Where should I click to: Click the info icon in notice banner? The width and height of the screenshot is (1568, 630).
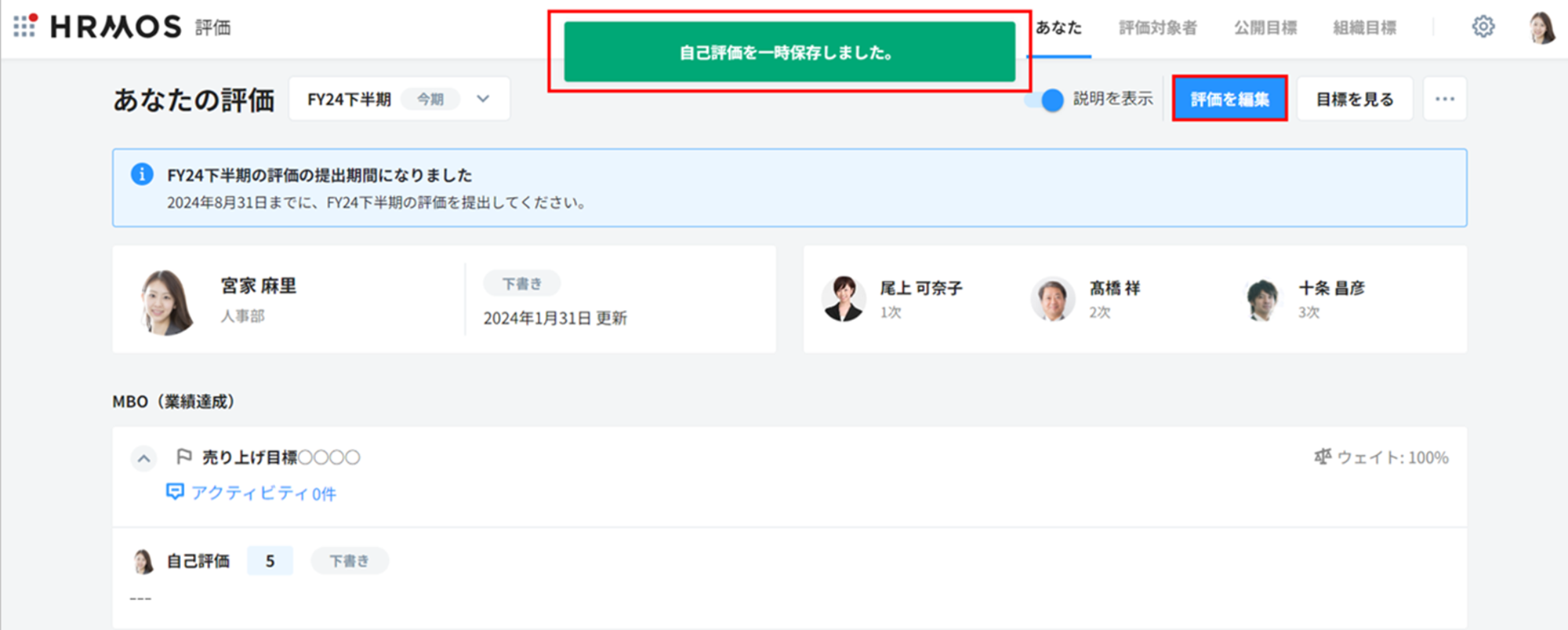[x=142, y=174]
